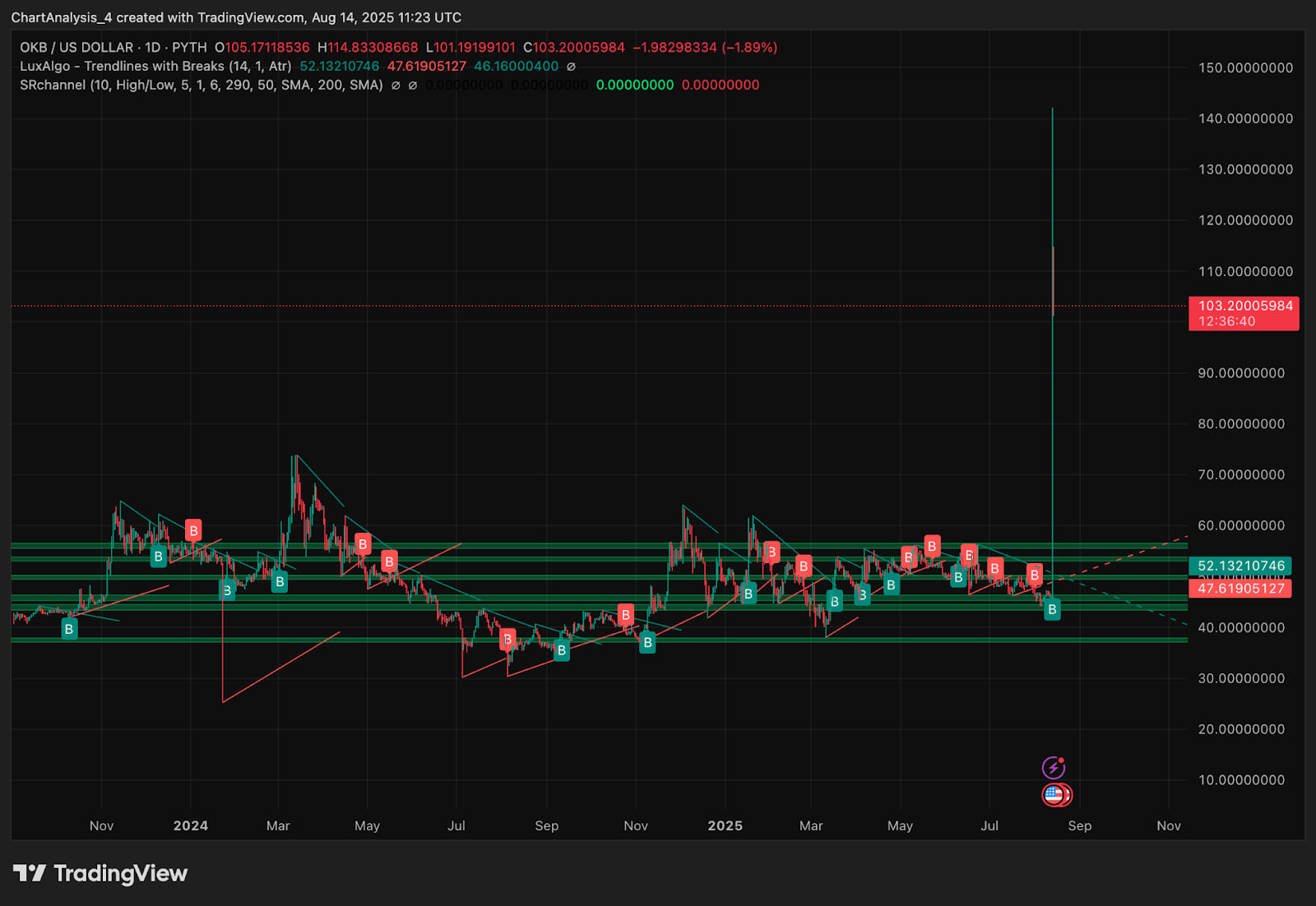Screen dimensions: 1316x906
Task: Click the TradingView logo
Action: 100,873
